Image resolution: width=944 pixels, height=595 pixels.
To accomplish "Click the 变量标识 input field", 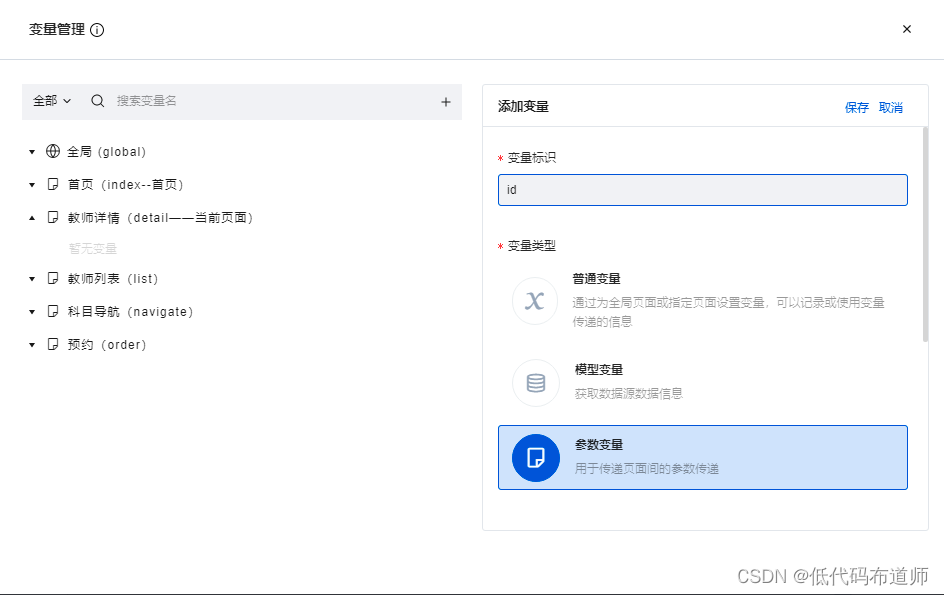I will (702, 190).
